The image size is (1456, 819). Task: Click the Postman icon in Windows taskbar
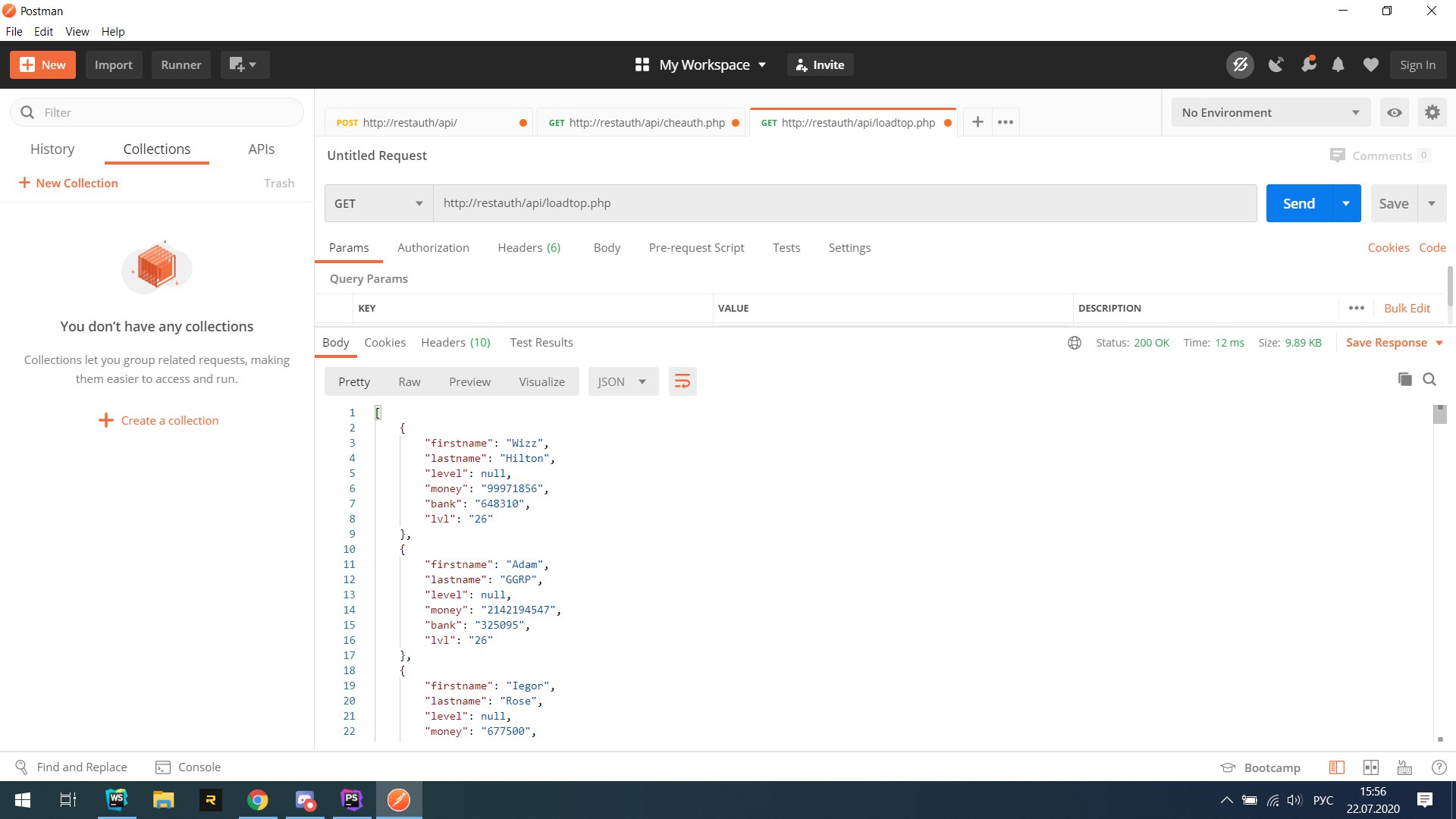[399, 800]
